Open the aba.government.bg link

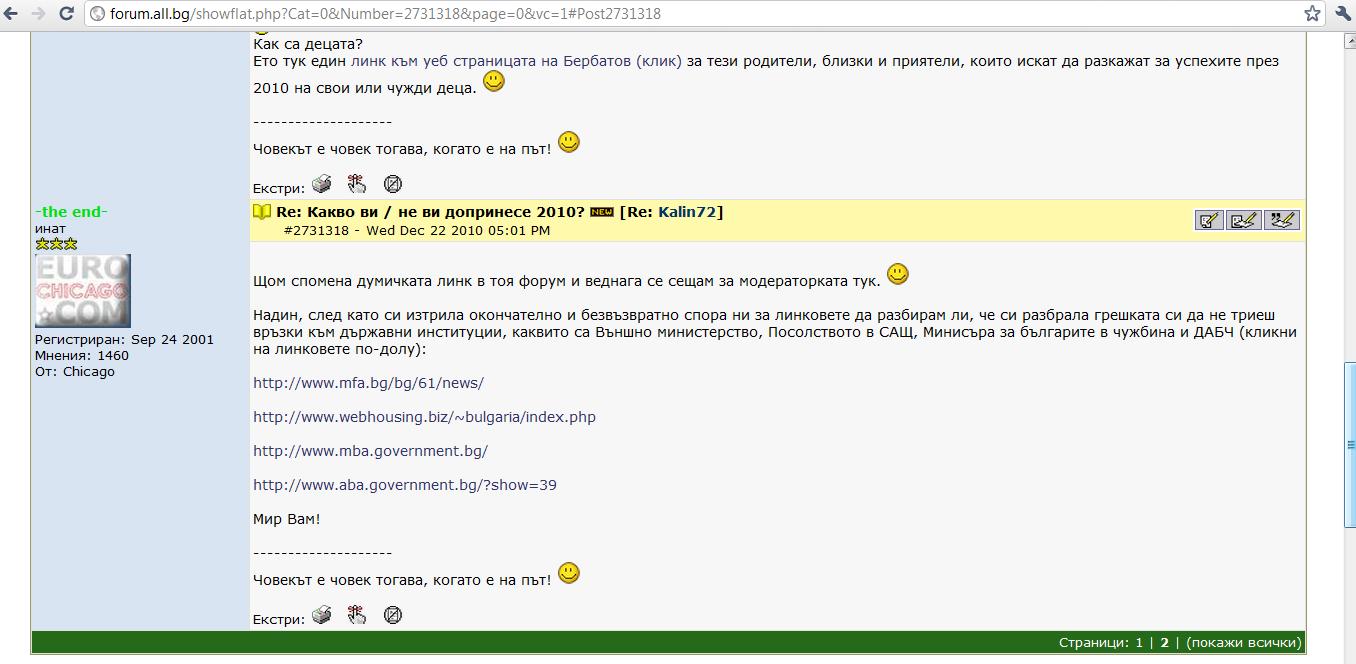pyautogui.click(x=404, y=485)
